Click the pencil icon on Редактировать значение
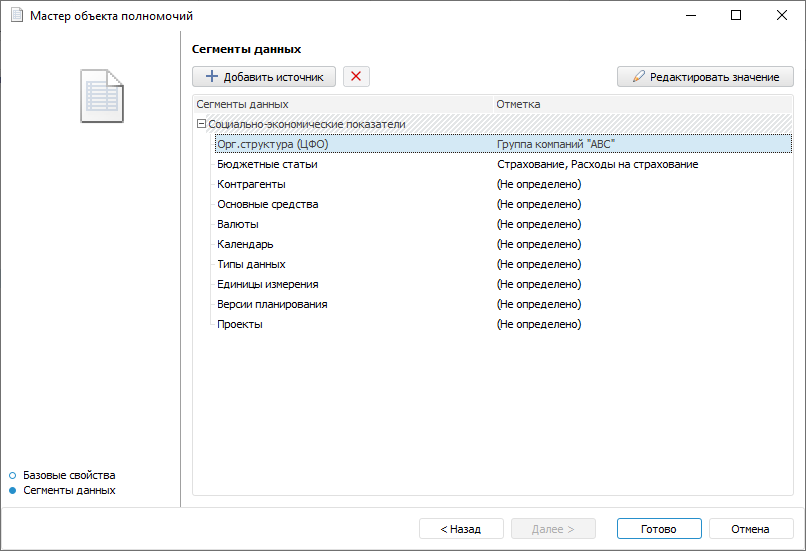 (637, 77)
